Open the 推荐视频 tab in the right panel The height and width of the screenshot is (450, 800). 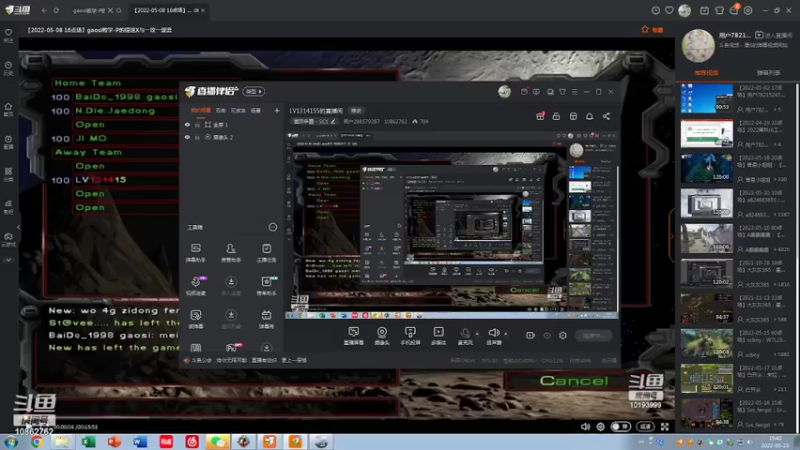point(706,73)
